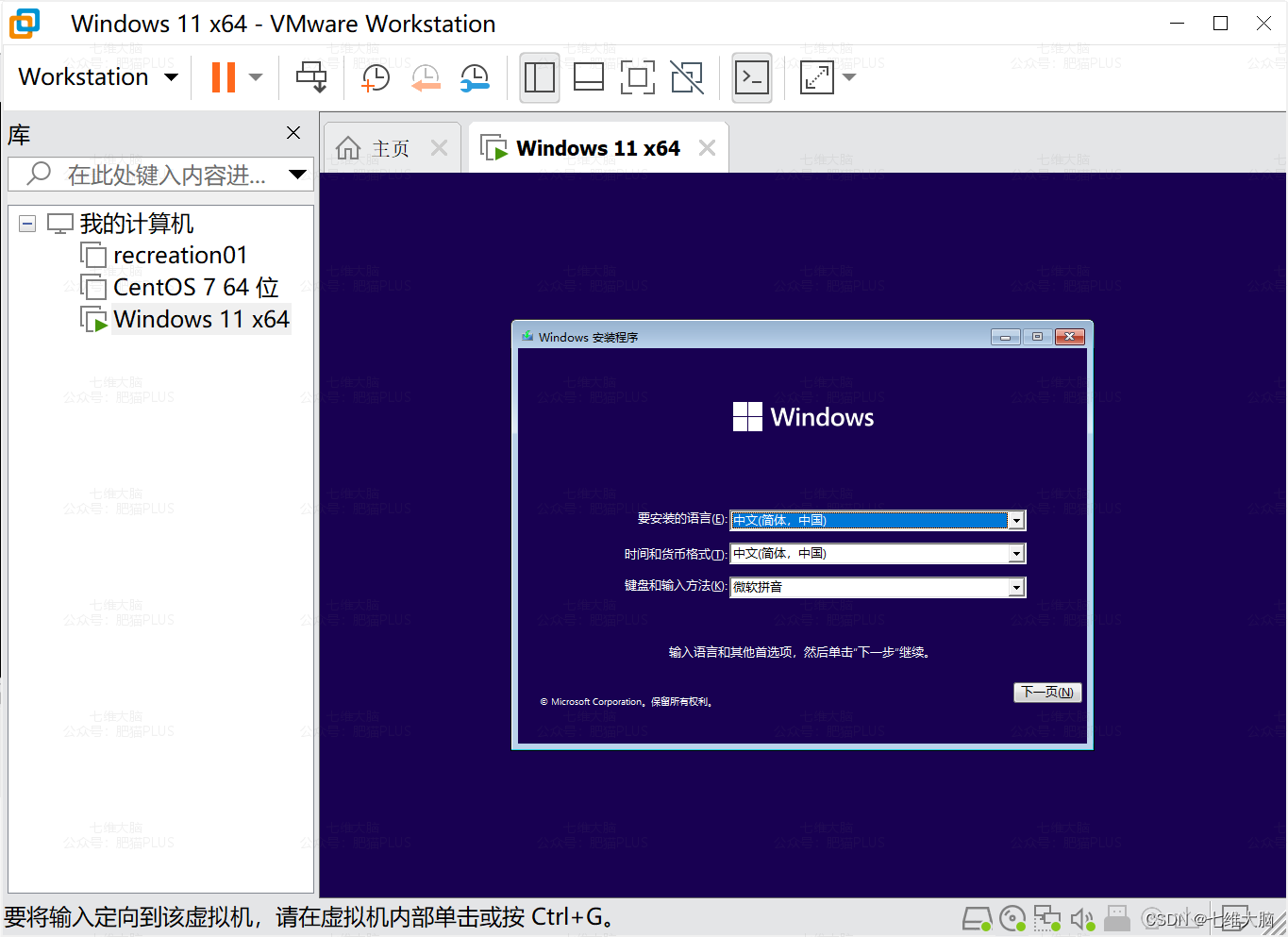Close the 主页 tab
1288x937 pixels.
439,148
